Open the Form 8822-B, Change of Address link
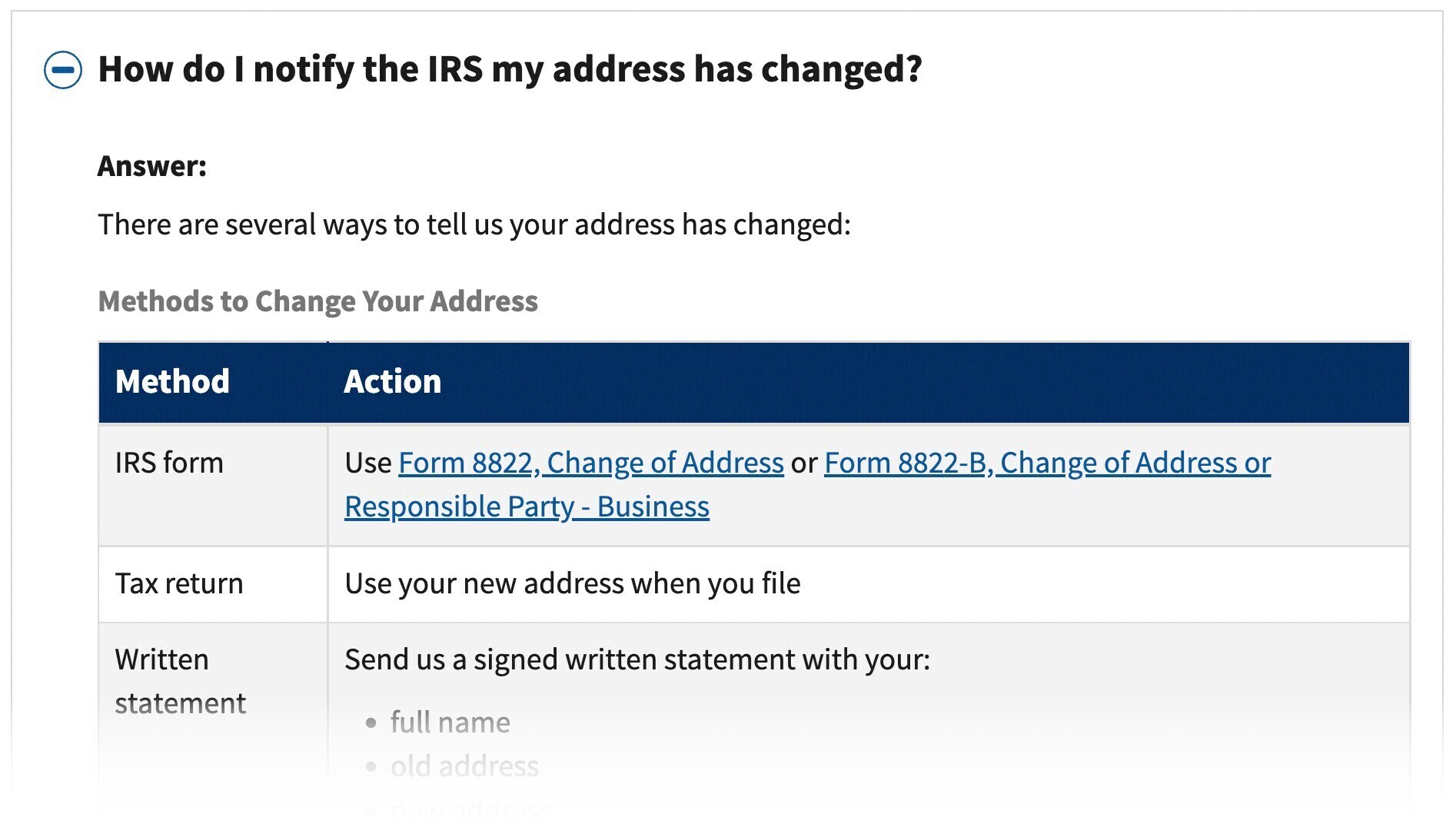This screenshot has height=827, width=1456. 1047,463
